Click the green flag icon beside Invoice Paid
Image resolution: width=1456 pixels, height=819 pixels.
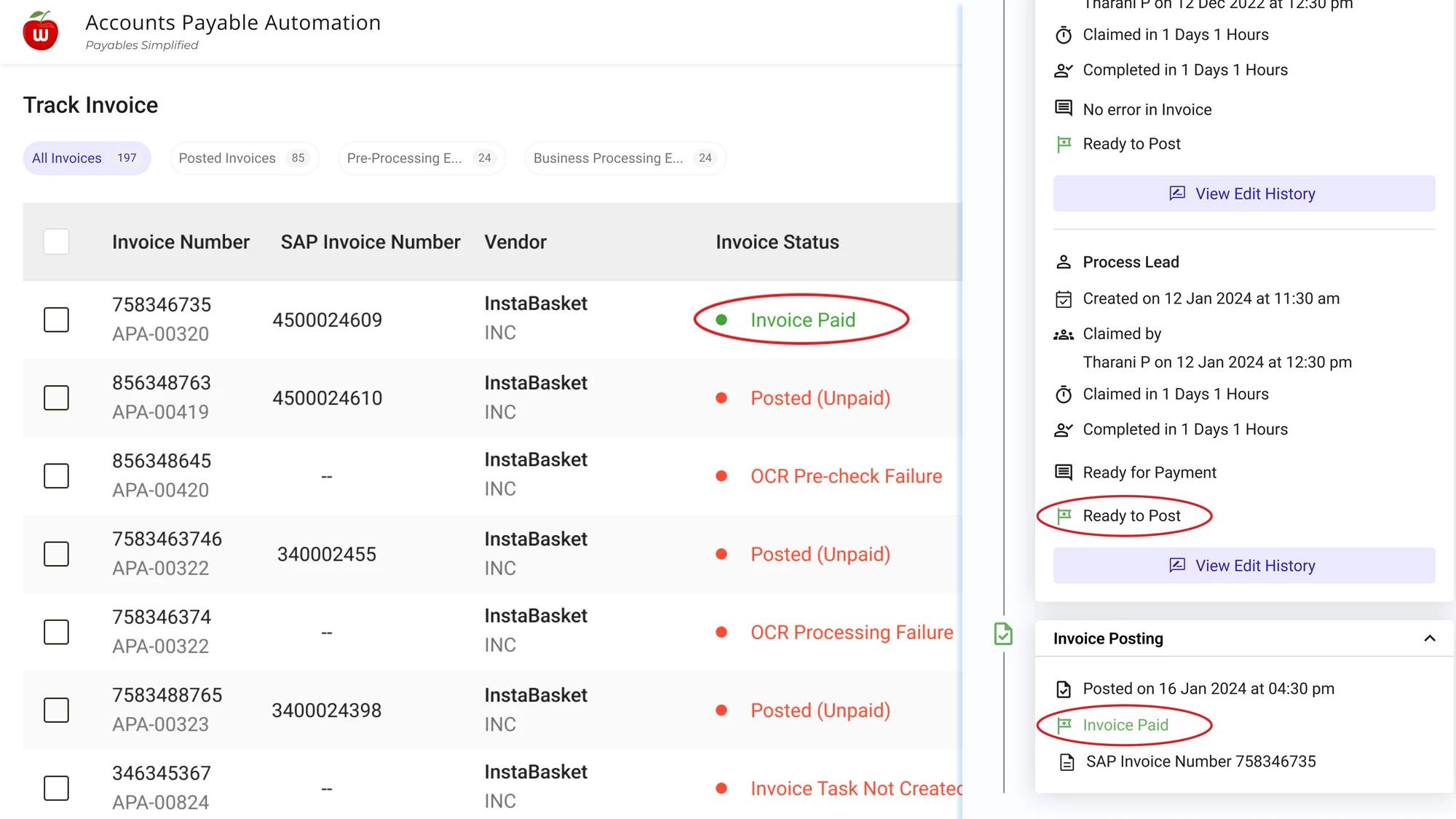click(1064, 725)
